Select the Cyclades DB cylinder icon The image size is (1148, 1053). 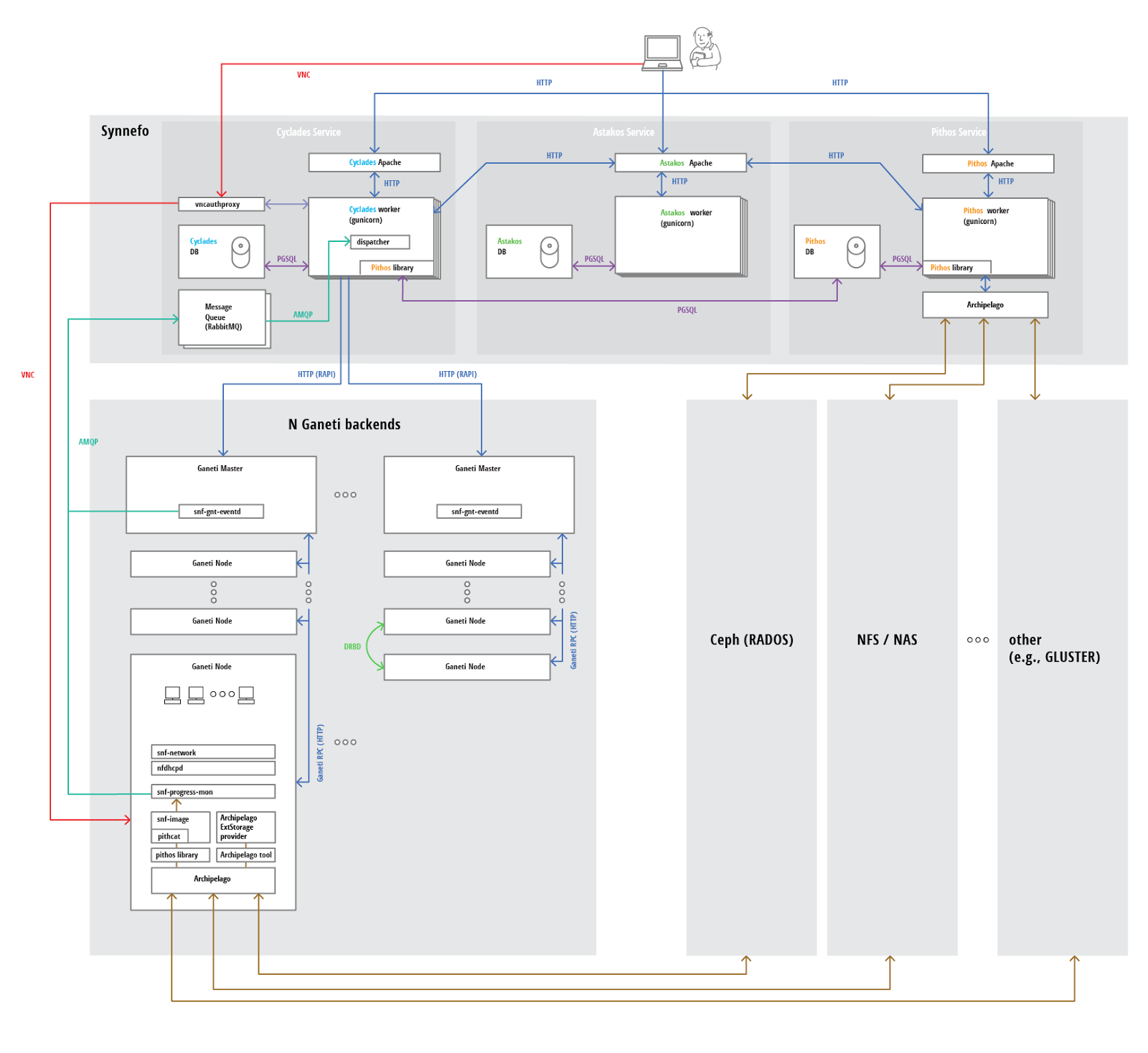(x=240, y=252)
